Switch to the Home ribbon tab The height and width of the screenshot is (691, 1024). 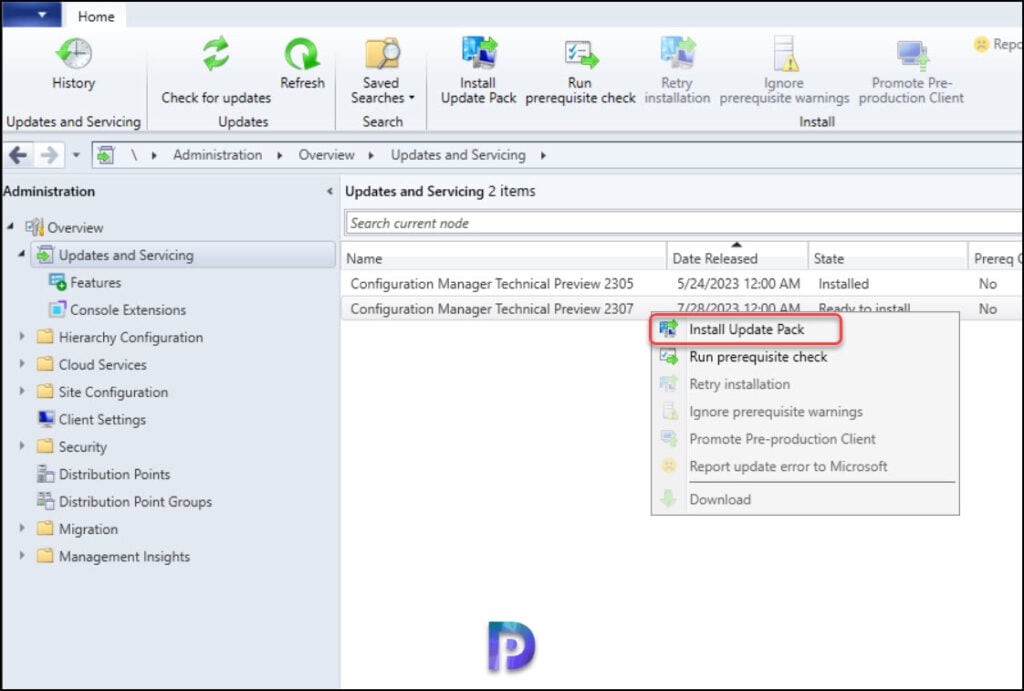coord(96,16)
